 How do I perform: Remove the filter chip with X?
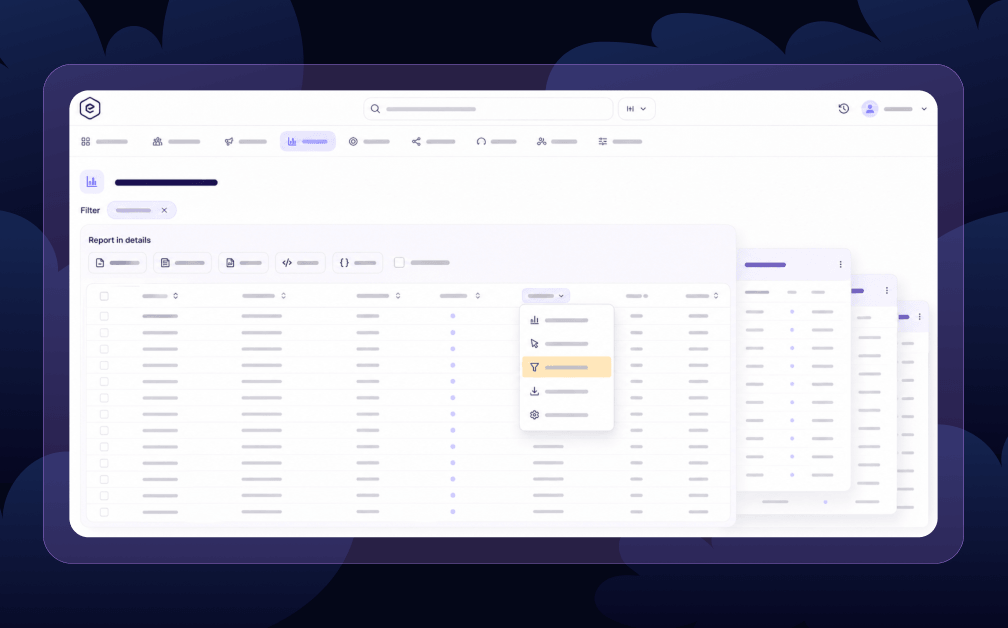pos(164,210)
